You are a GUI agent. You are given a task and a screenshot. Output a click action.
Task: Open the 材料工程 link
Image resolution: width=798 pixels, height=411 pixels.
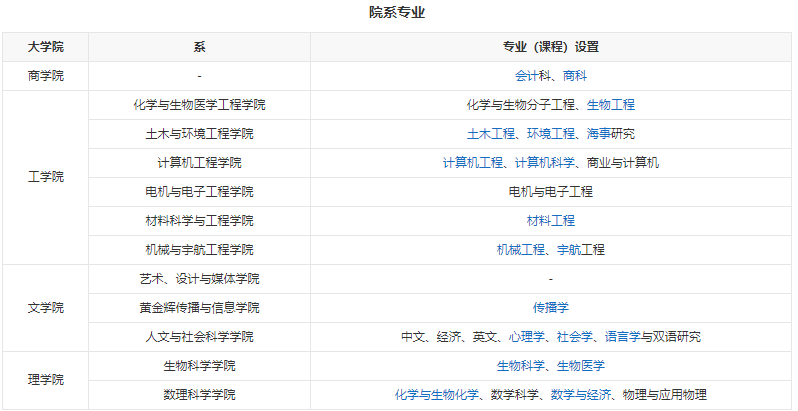551,221
